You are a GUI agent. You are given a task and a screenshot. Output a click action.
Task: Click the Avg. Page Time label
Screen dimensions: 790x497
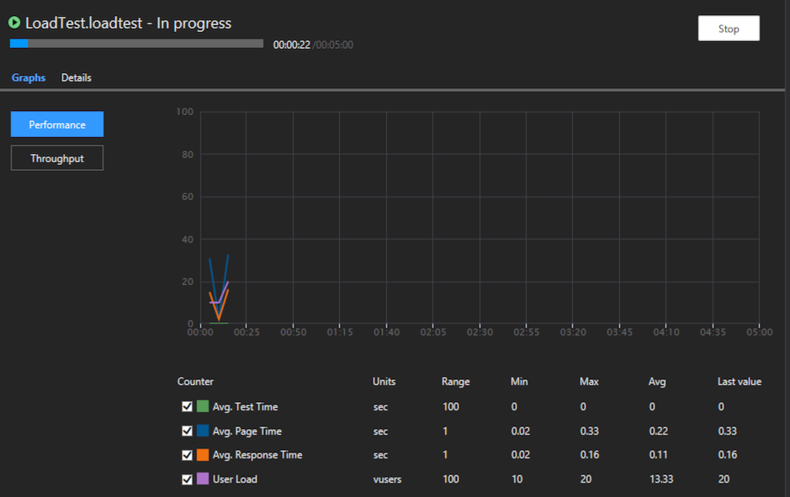coord(247,431)
